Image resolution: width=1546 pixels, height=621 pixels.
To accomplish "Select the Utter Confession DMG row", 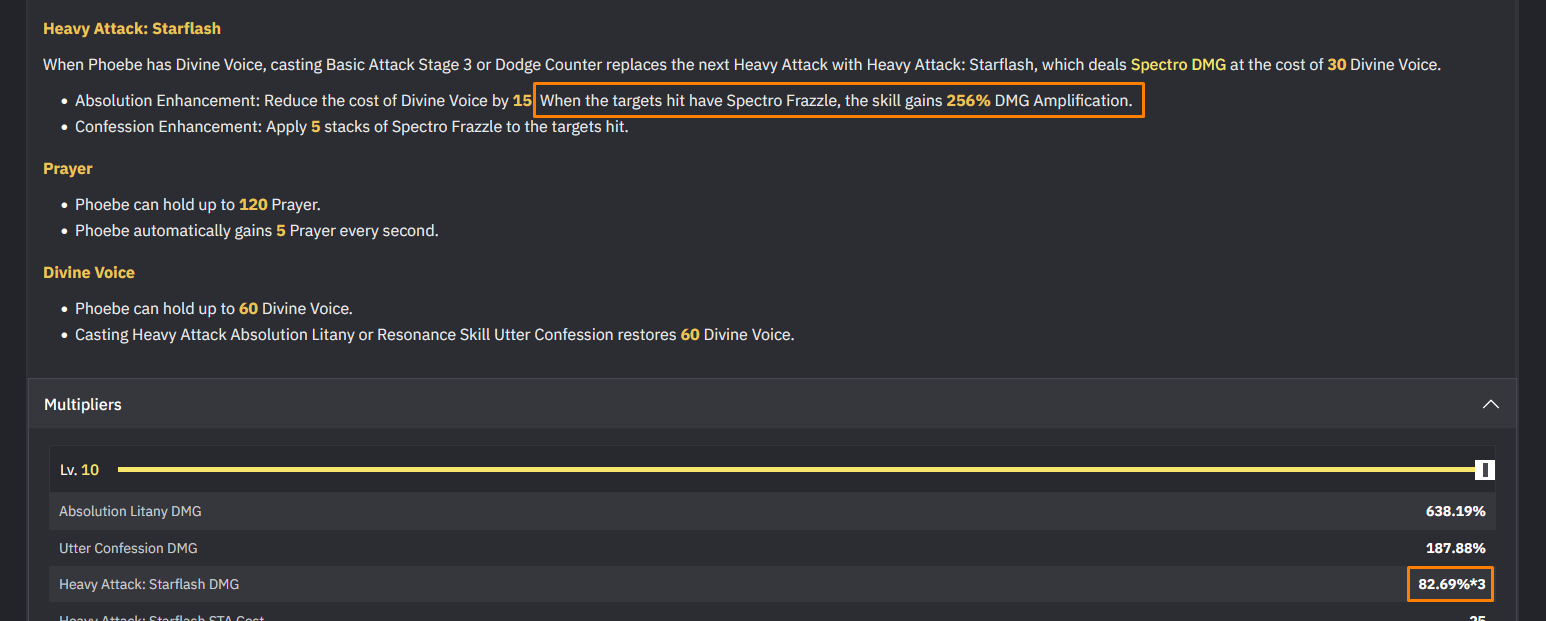I will click(x=772, y=548).
